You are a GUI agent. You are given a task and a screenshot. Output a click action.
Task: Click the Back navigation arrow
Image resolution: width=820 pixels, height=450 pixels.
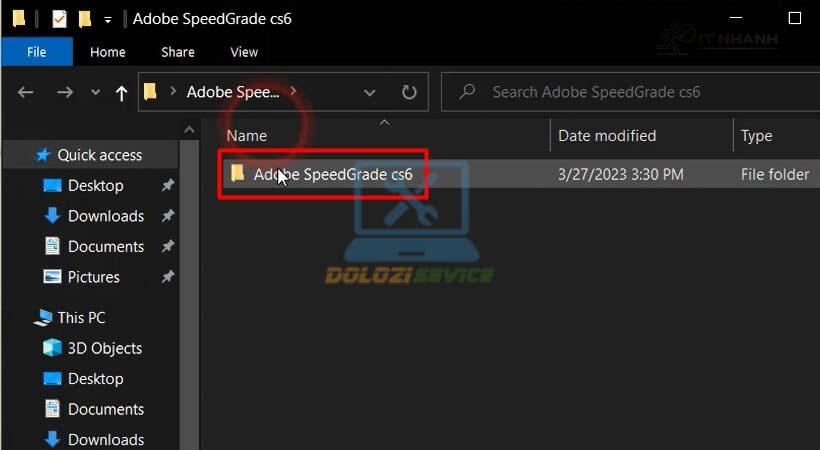[x=26, y=92]
